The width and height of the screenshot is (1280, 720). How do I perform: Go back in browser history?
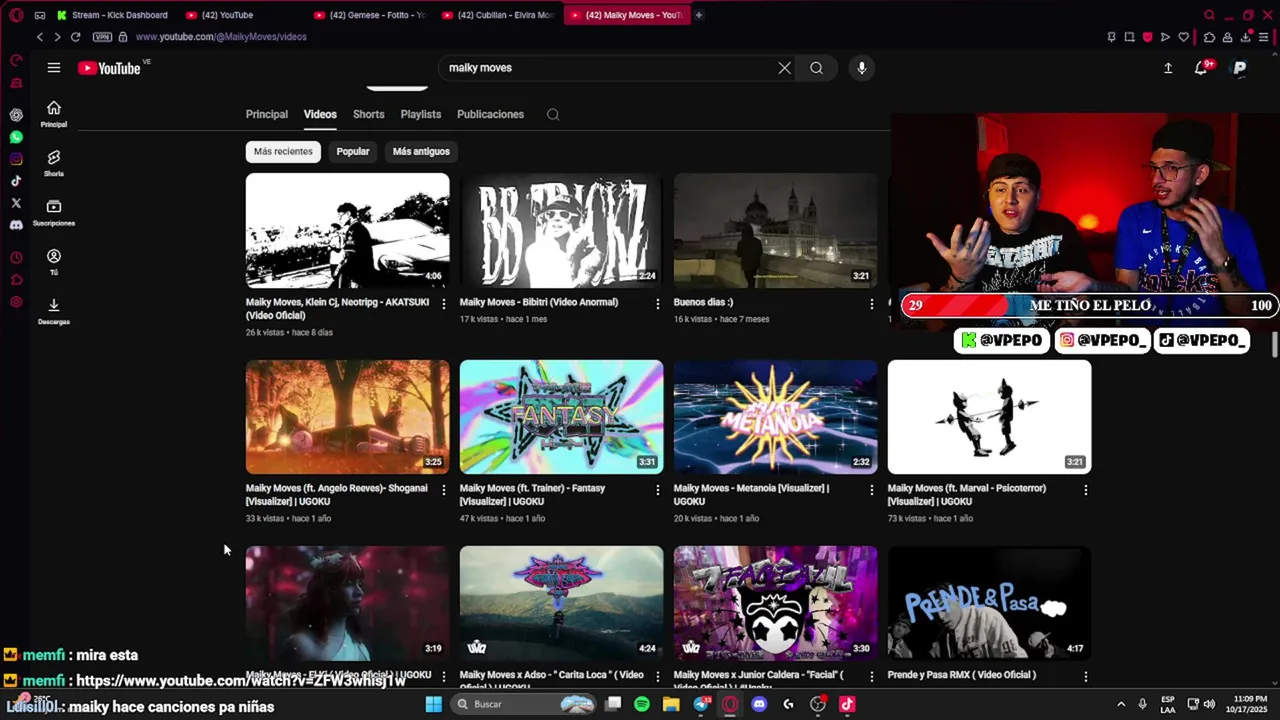(40, 37)
